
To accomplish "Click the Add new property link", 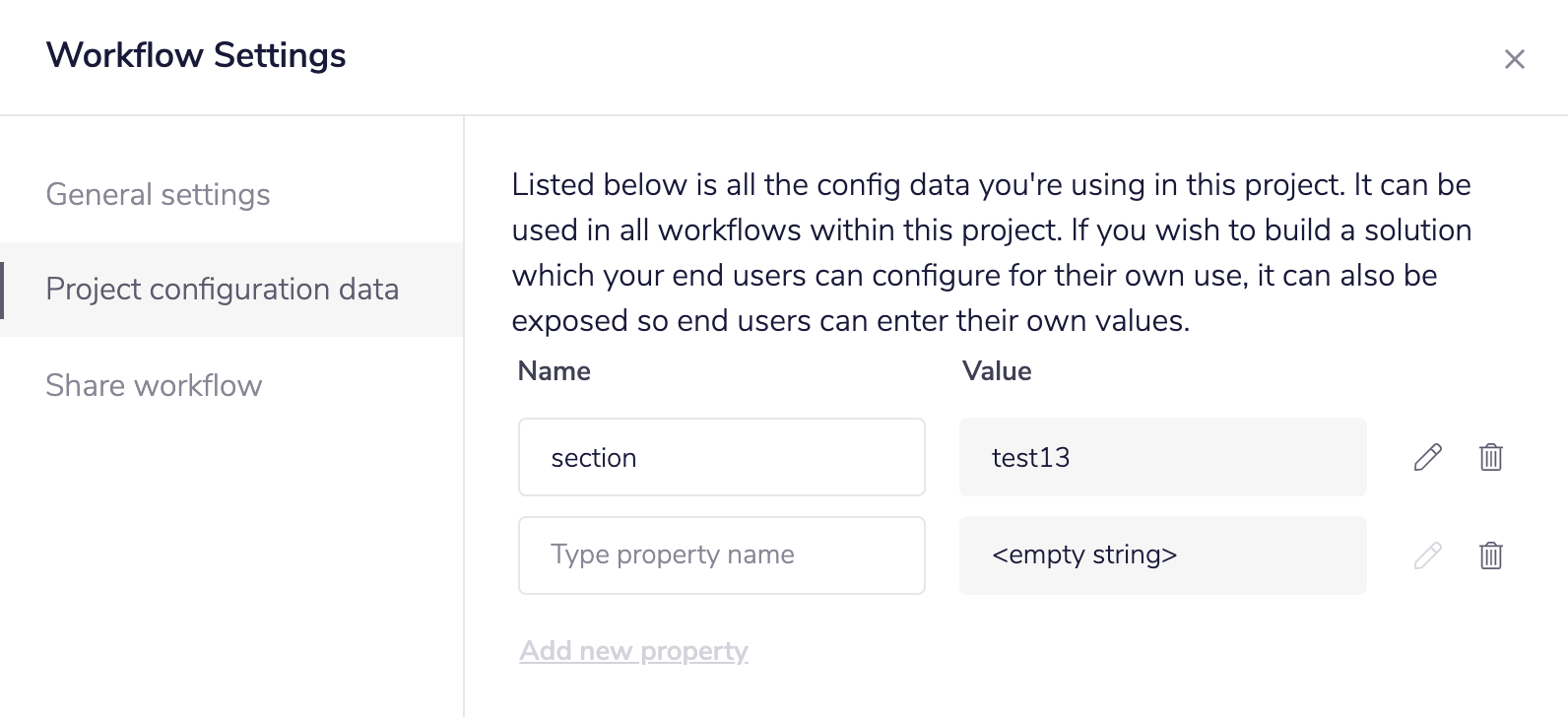I will tap(633, 651).
